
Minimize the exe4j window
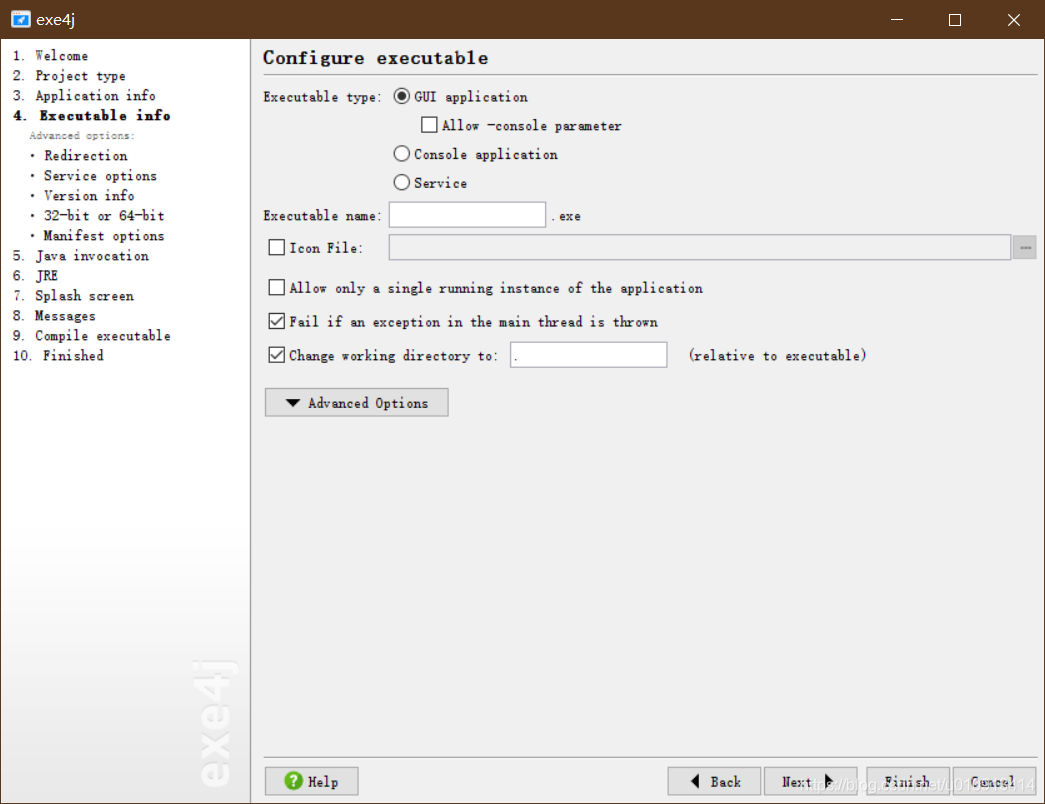coord(897,20)
